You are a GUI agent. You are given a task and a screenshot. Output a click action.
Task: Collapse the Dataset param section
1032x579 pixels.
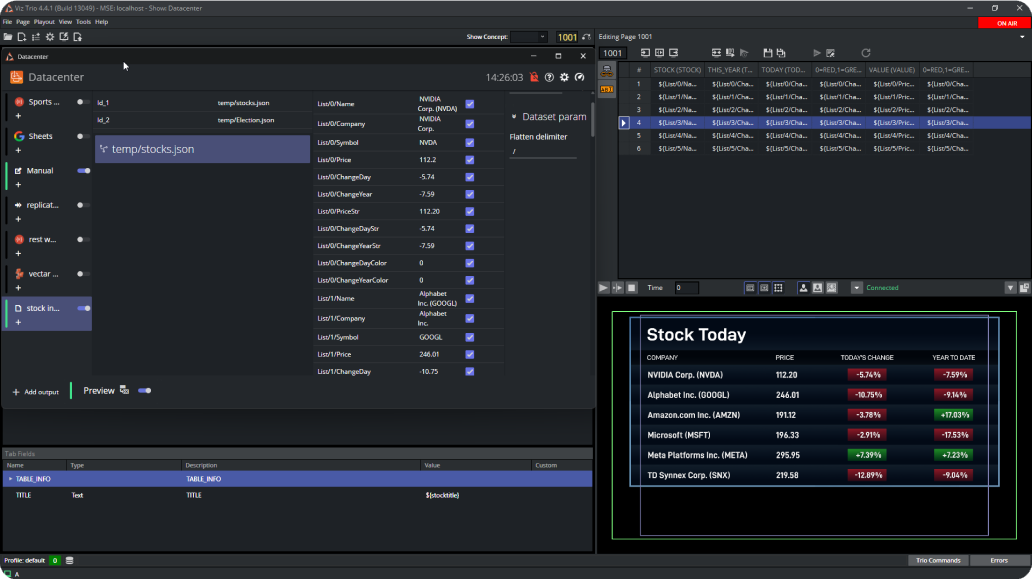[514, 116]
